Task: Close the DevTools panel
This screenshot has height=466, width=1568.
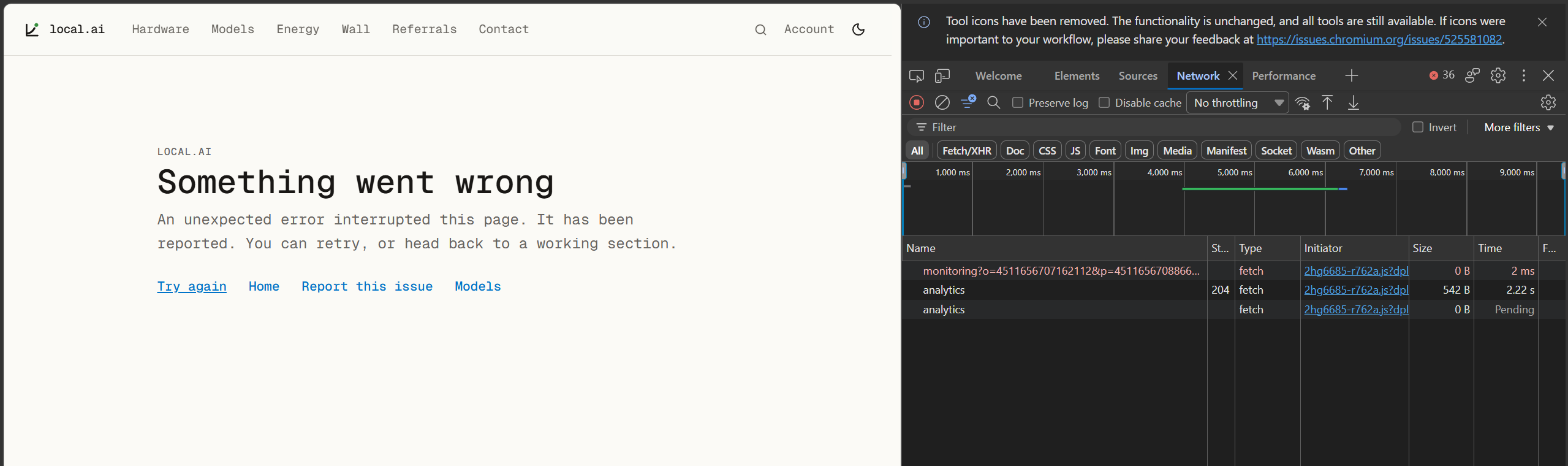Action: pyautogui.click(x=1548, y=75)
